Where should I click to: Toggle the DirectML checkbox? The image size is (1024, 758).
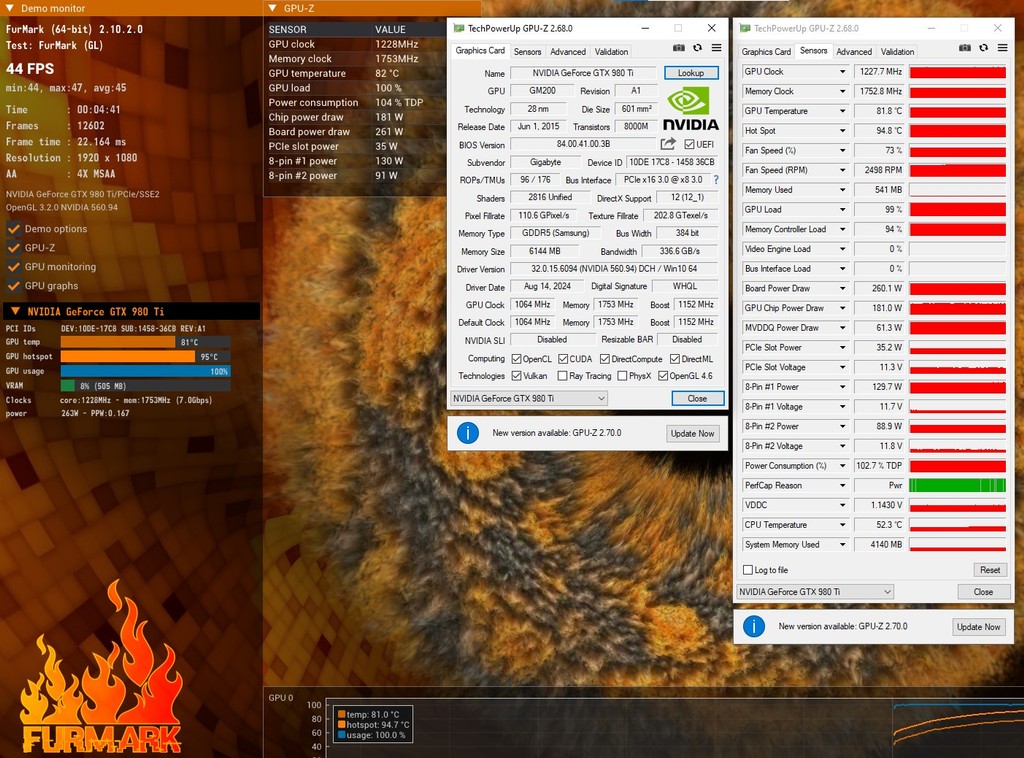click(x=675, y=359)
